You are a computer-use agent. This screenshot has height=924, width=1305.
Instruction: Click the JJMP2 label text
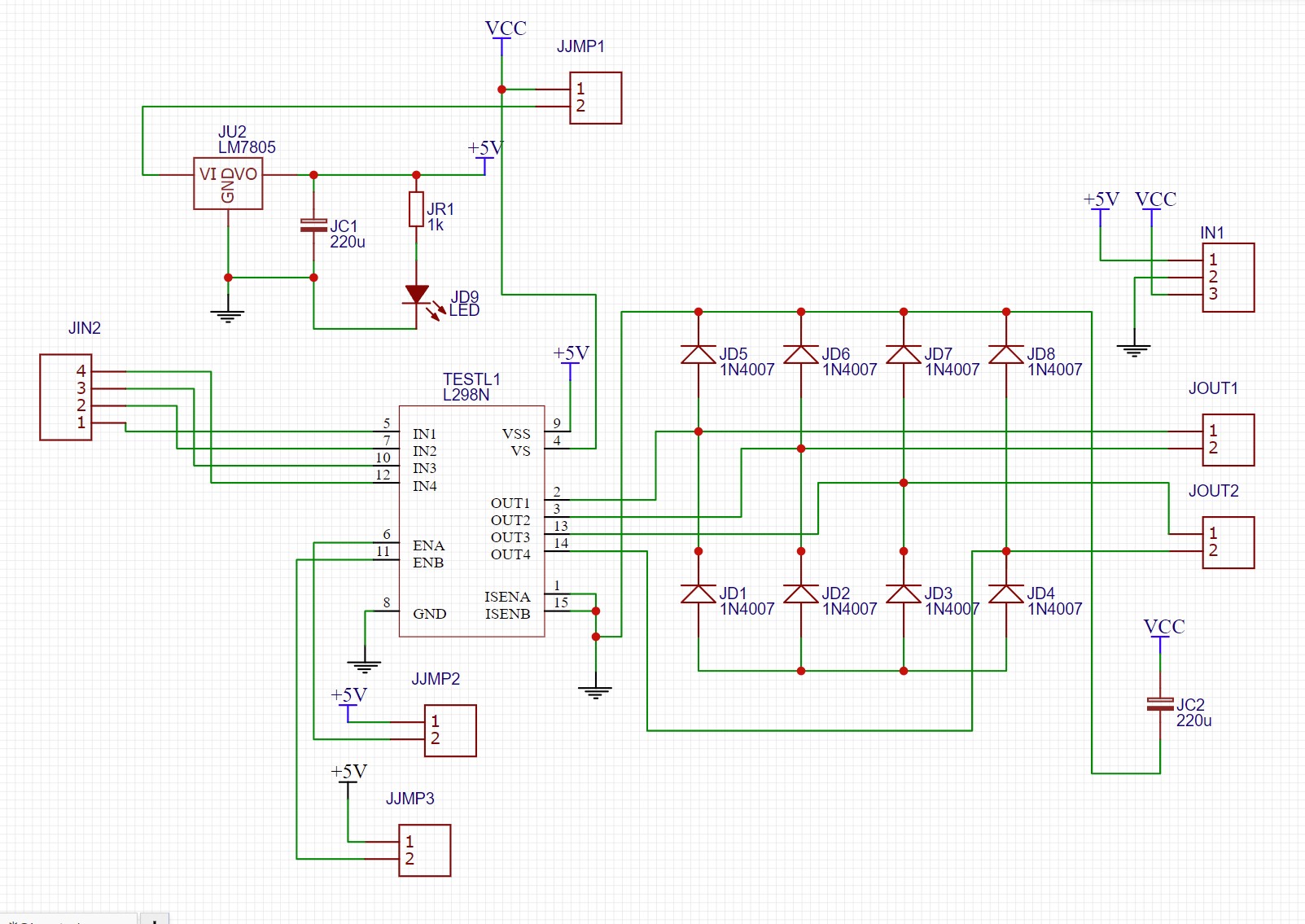pyautogui.click(x=436, y=679)
